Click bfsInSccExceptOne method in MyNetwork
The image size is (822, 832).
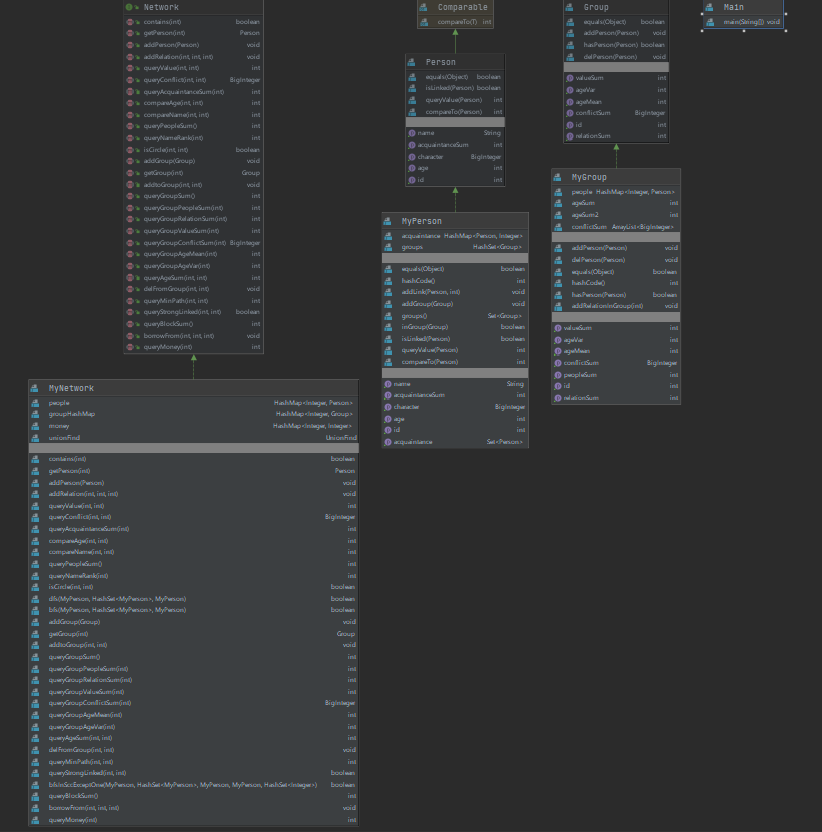click(182, 785)
